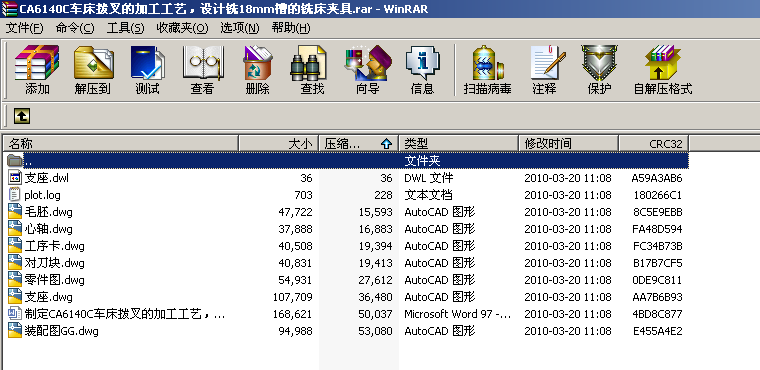Viewport: 760px width, 370px height.
Task: Click the 保护 (Protect) shield icon
Action: pos(599,63)
